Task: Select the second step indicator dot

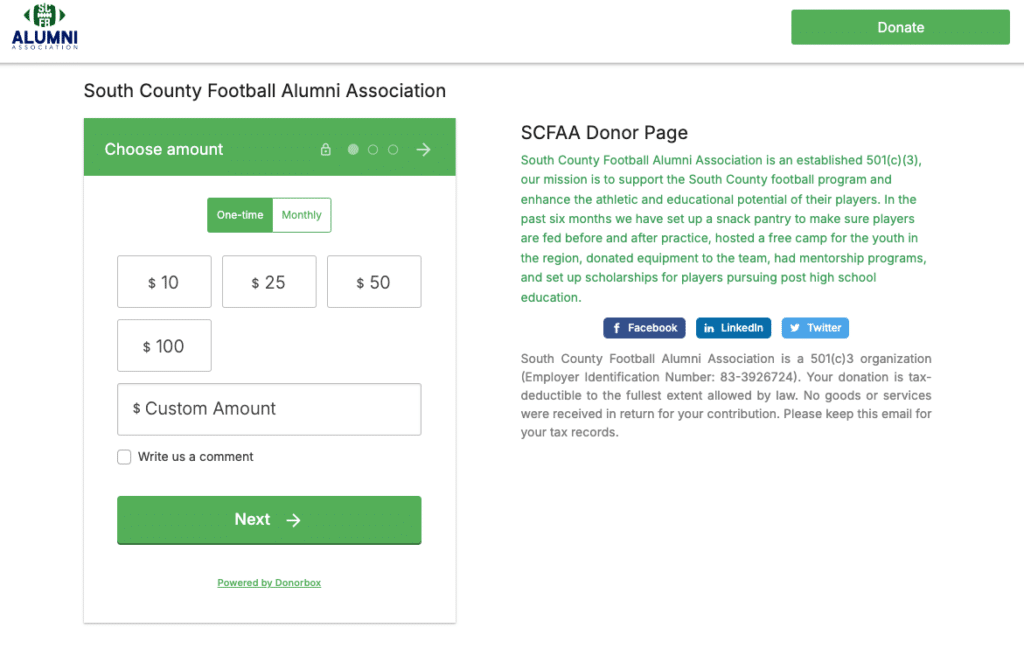Action: [372, 147]
